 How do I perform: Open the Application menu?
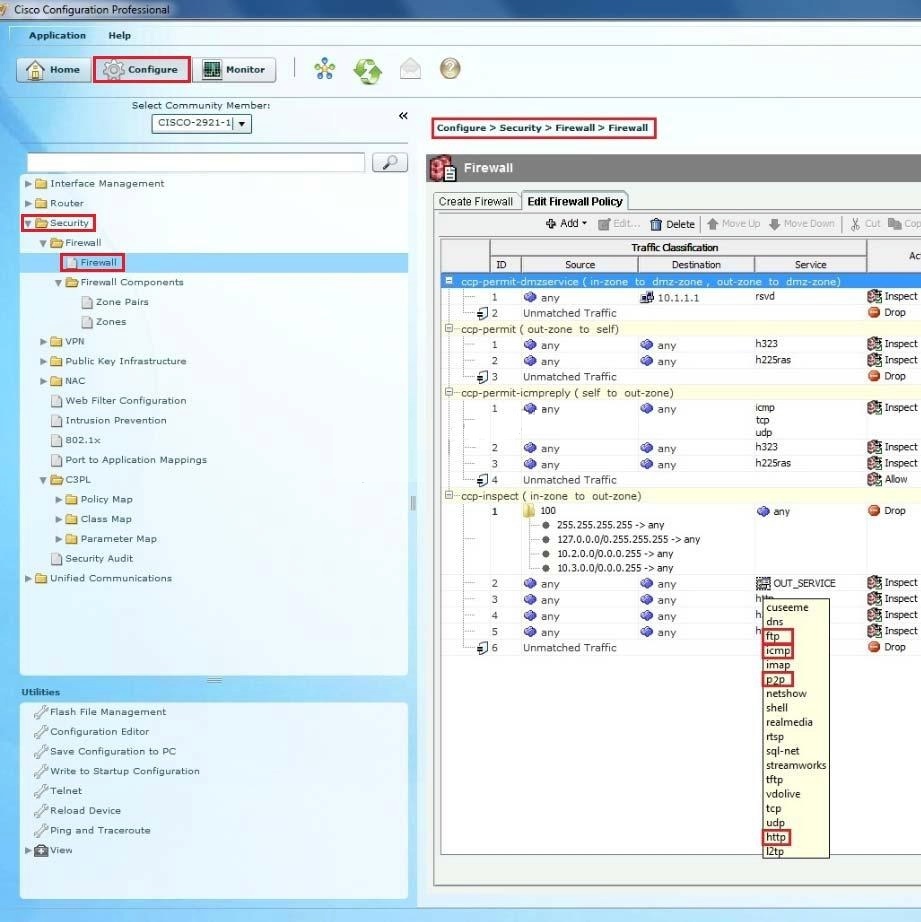point(57,35)
